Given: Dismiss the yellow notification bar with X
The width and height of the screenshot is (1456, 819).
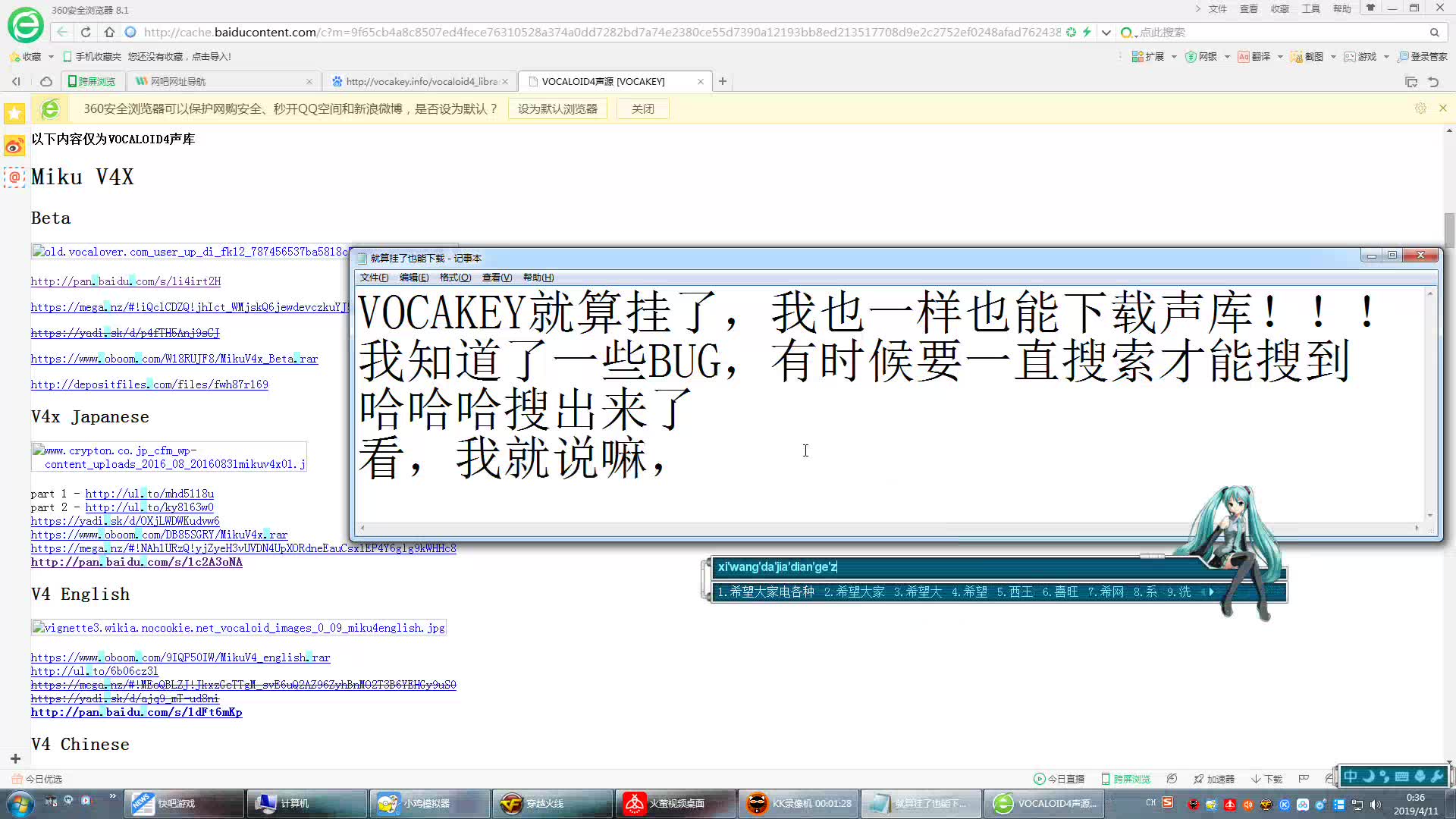Looking at the screenshot, I should [1443, 108].
